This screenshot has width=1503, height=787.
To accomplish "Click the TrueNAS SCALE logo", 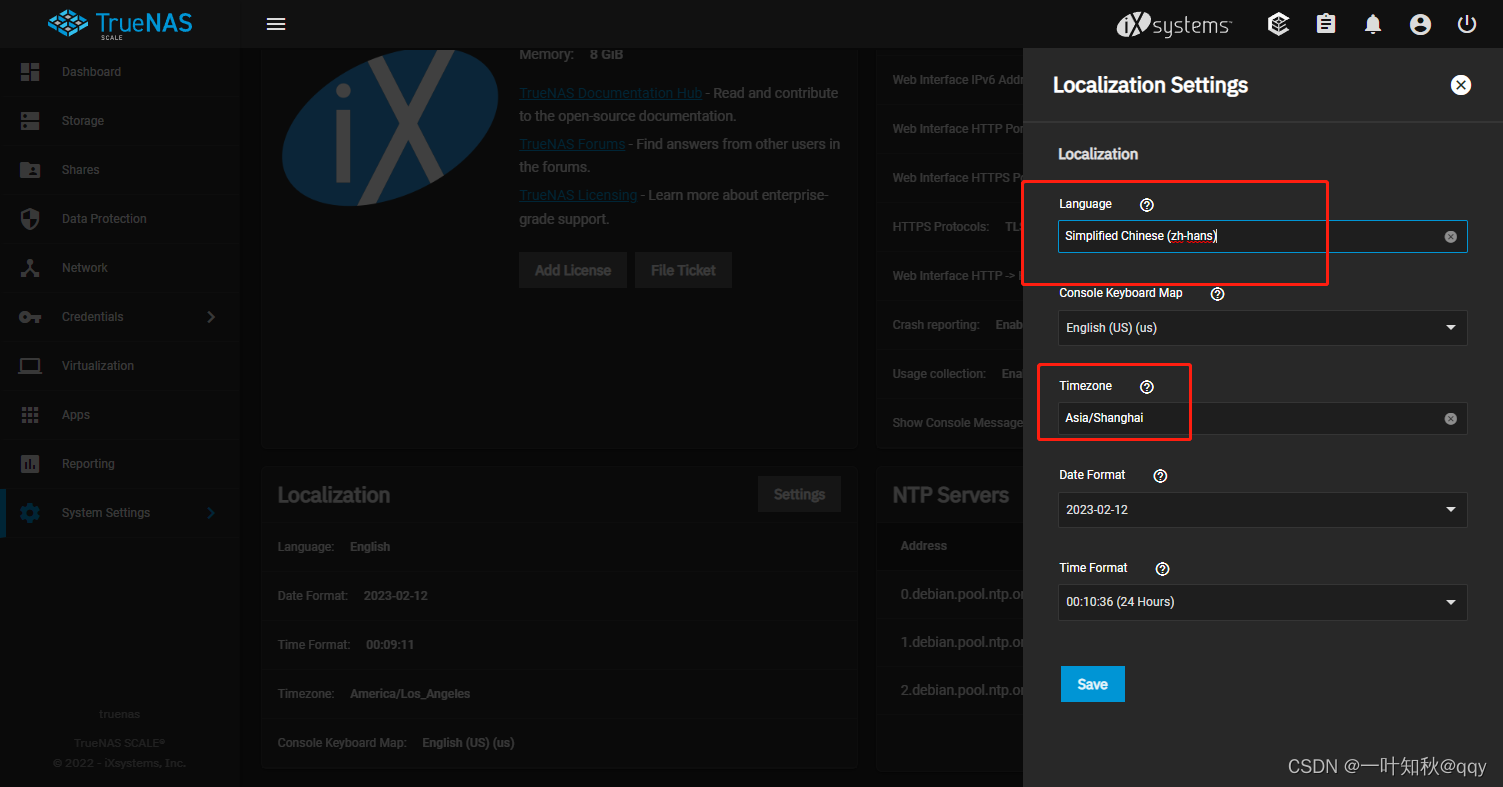I will point(121,24).
